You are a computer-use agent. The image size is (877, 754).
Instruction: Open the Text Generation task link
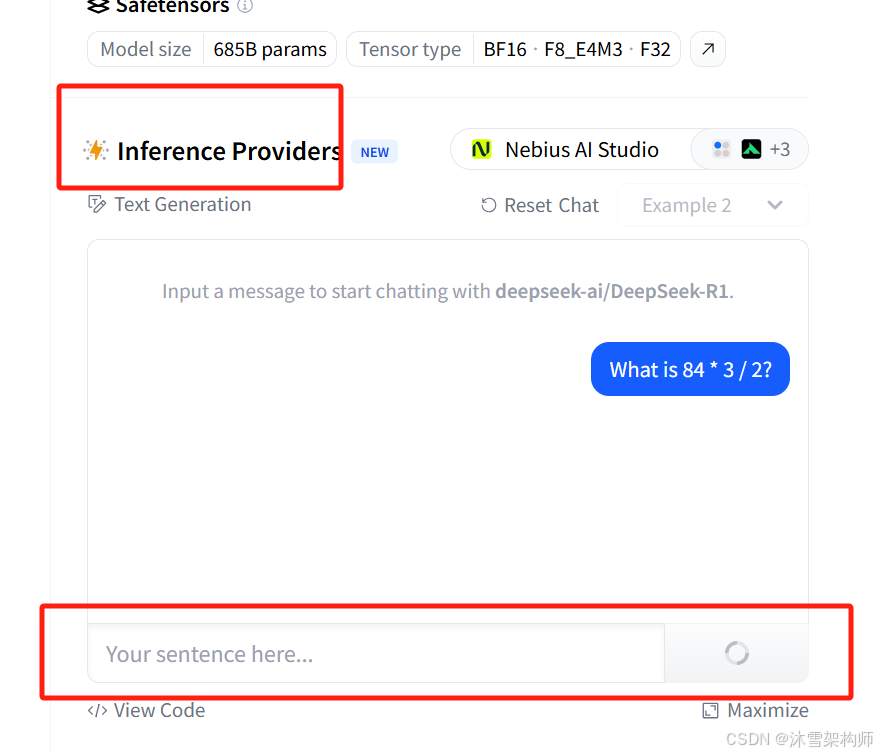(169, 204)
